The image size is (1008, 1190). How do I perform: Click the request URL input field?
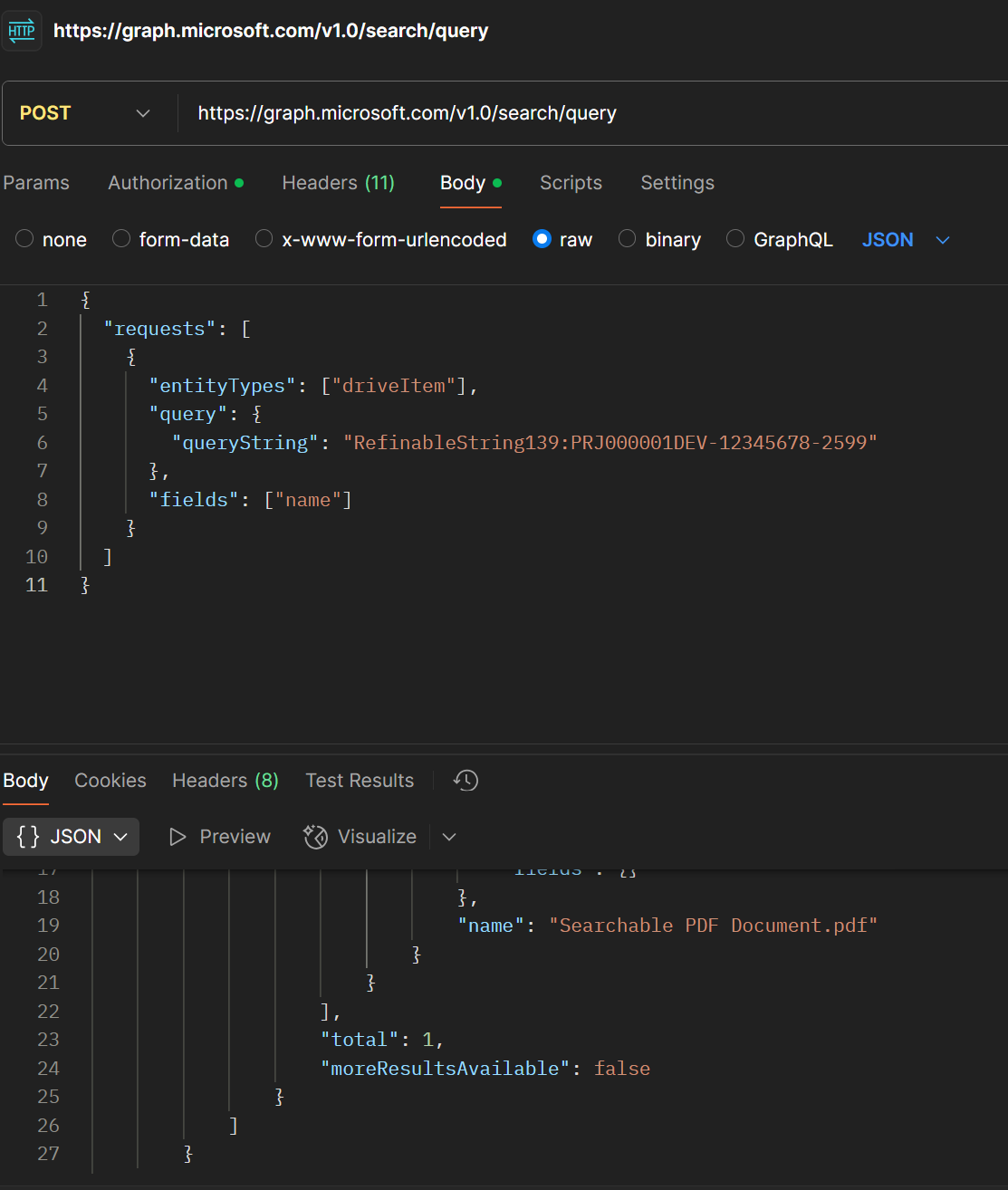pos(593,113)
